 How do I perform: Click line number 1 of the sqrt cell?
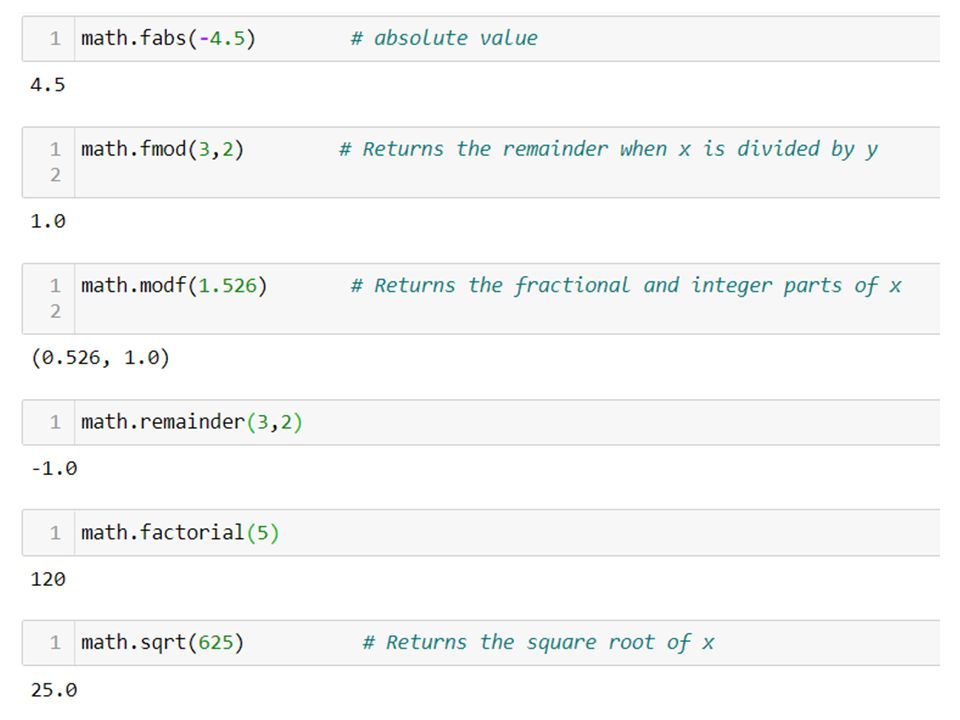[55, 643]
